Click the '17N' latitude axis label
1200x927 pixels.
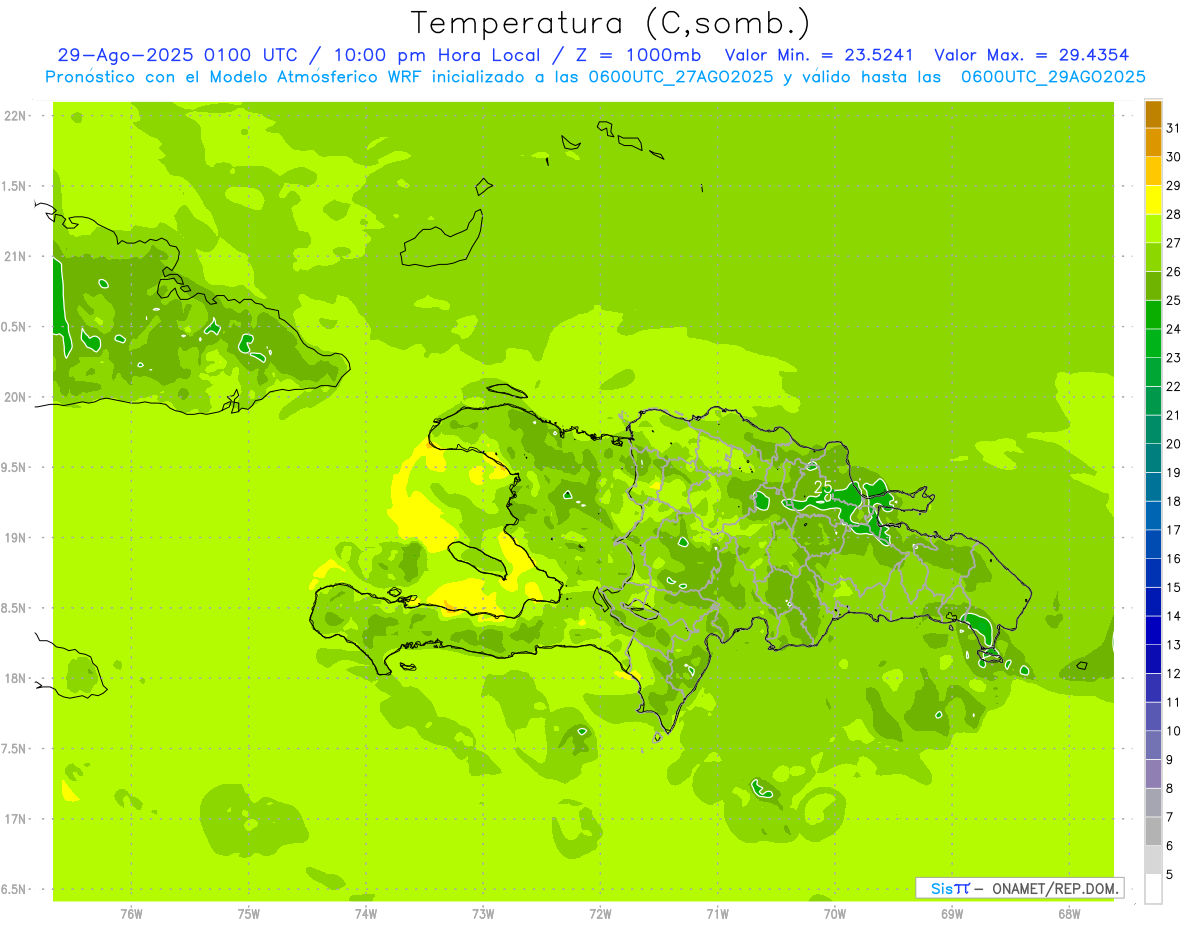click(16, 819)
